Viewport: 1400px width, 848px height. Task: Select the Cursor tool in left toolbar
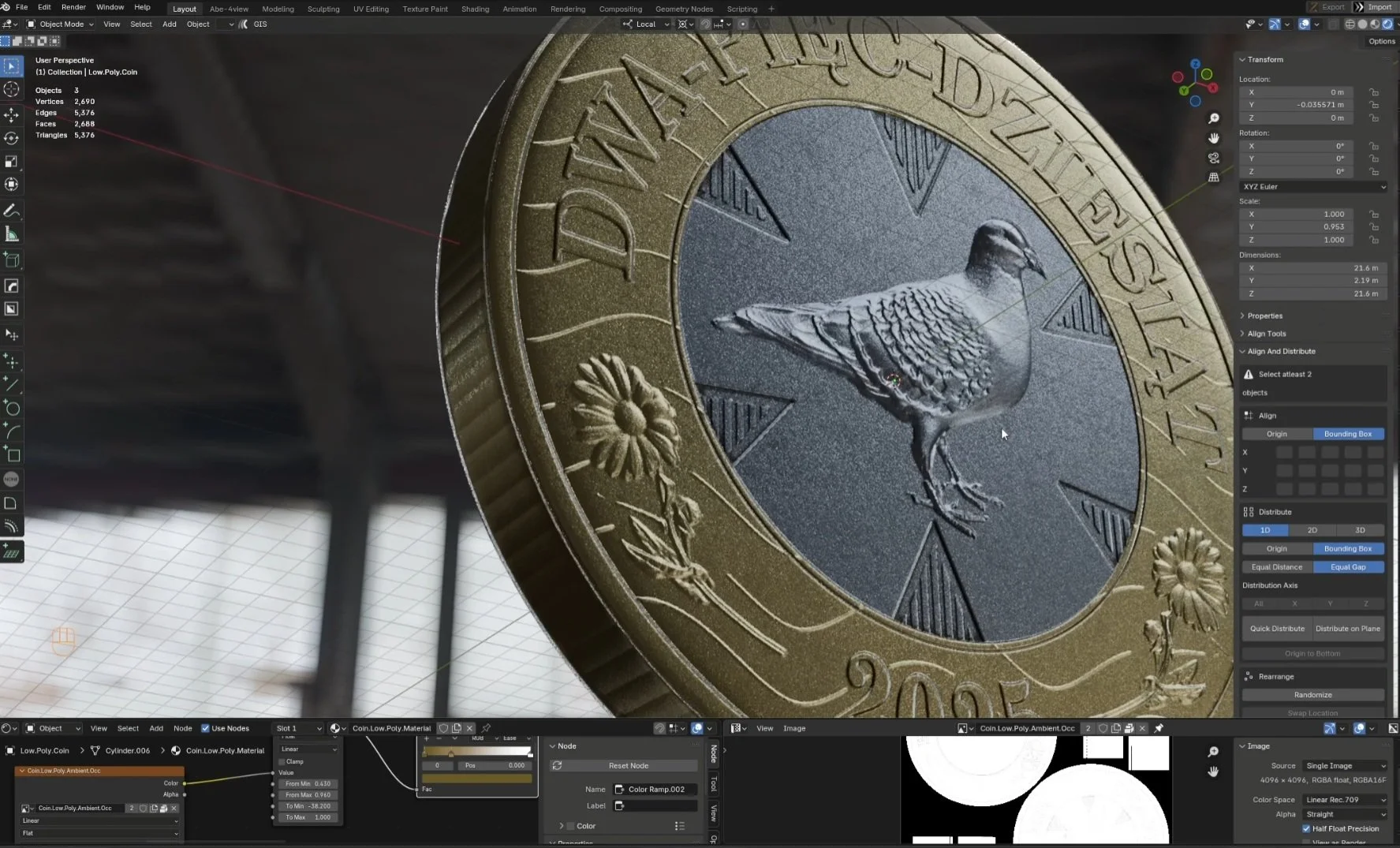tap(12, 89)
